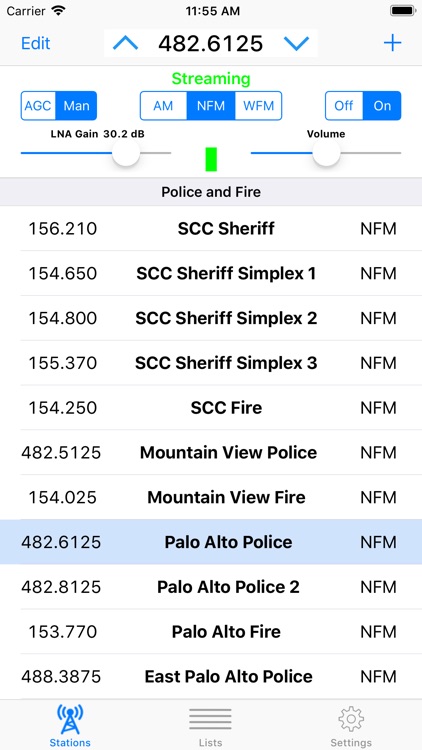Image resolution: width=422 pixels, height=750 pixels.
Task: Turn streaming On
Action: pyautogui.click(x=382, y=106)
